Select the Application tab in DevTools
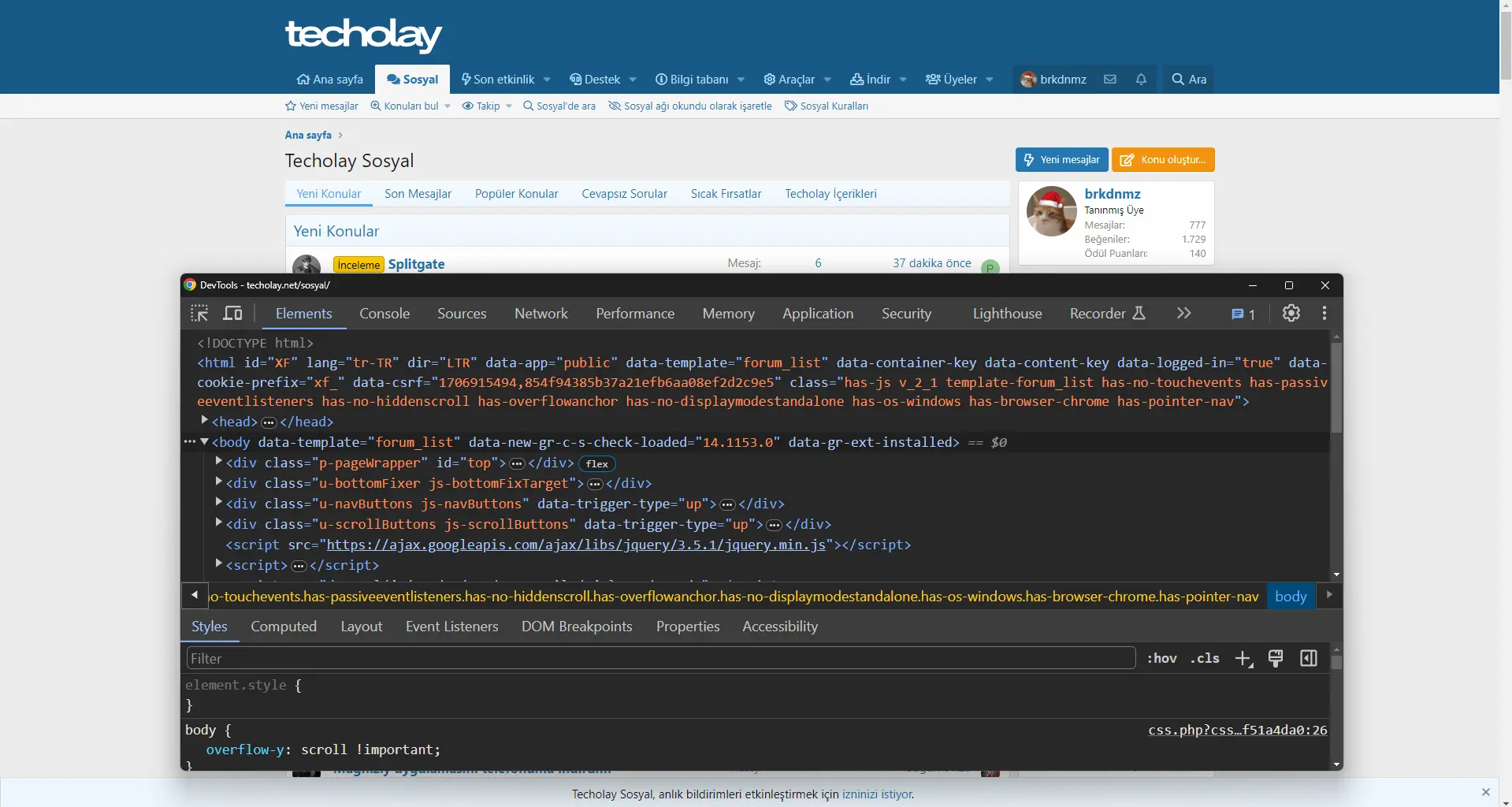The width and height of the screenshot is (1512, 807). click(818, 314)
